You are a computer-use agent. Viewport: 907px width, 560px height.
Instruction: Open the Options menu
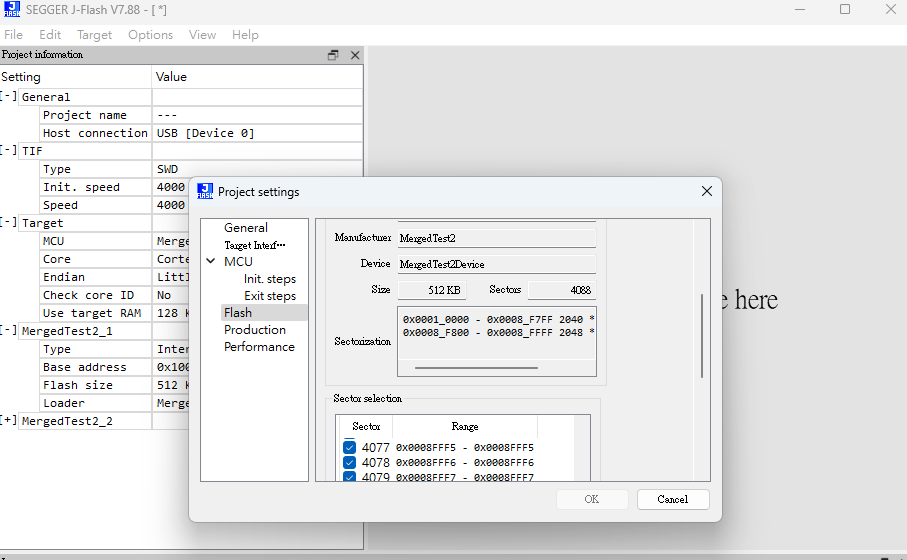click(150, 35)
